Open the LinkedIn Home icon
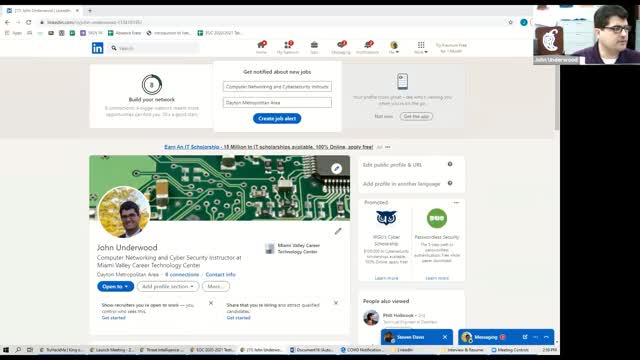 click(261, 47)
